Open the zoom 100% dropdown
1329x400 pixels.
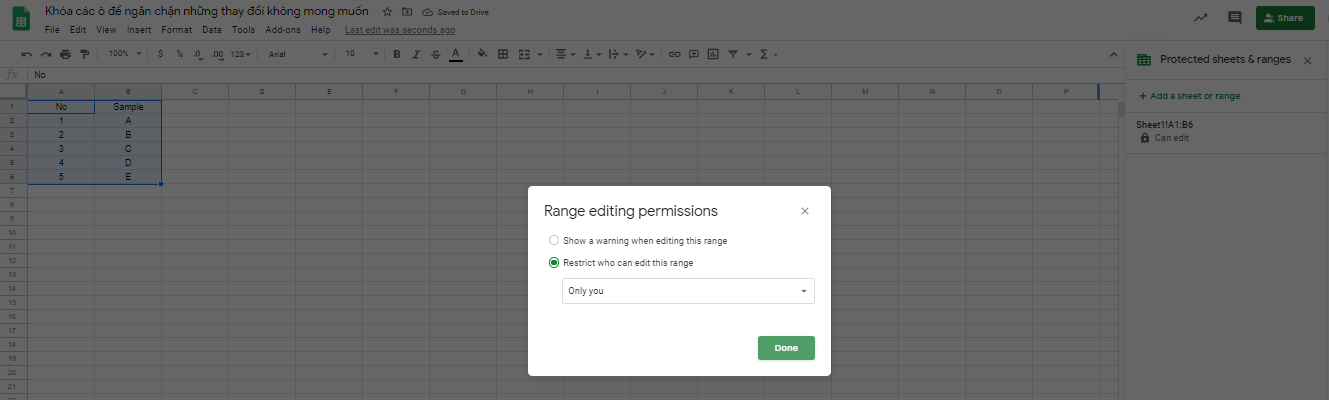point(124,54)
